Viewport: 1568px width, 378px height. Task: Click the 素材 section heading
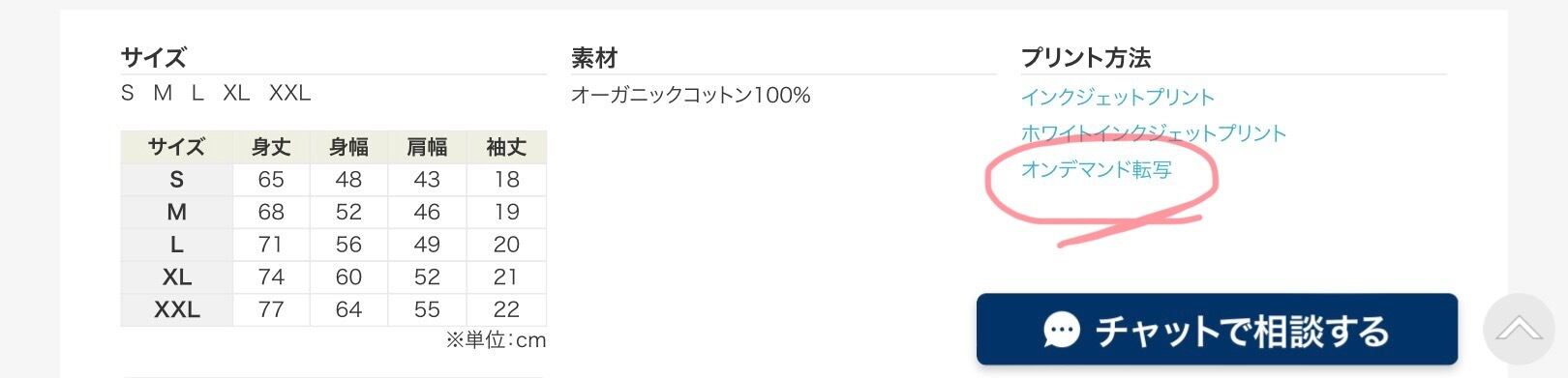tap(594, 58)
